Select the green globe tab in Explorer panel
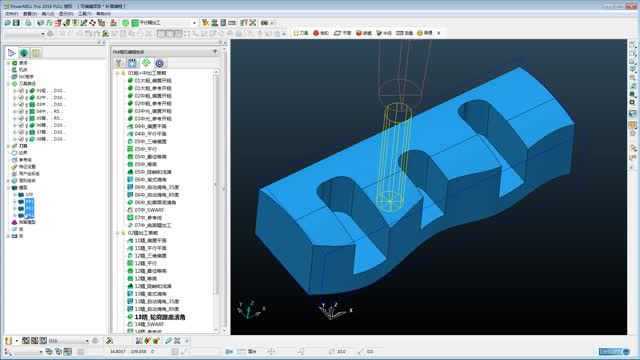 [x=24, y=53]
